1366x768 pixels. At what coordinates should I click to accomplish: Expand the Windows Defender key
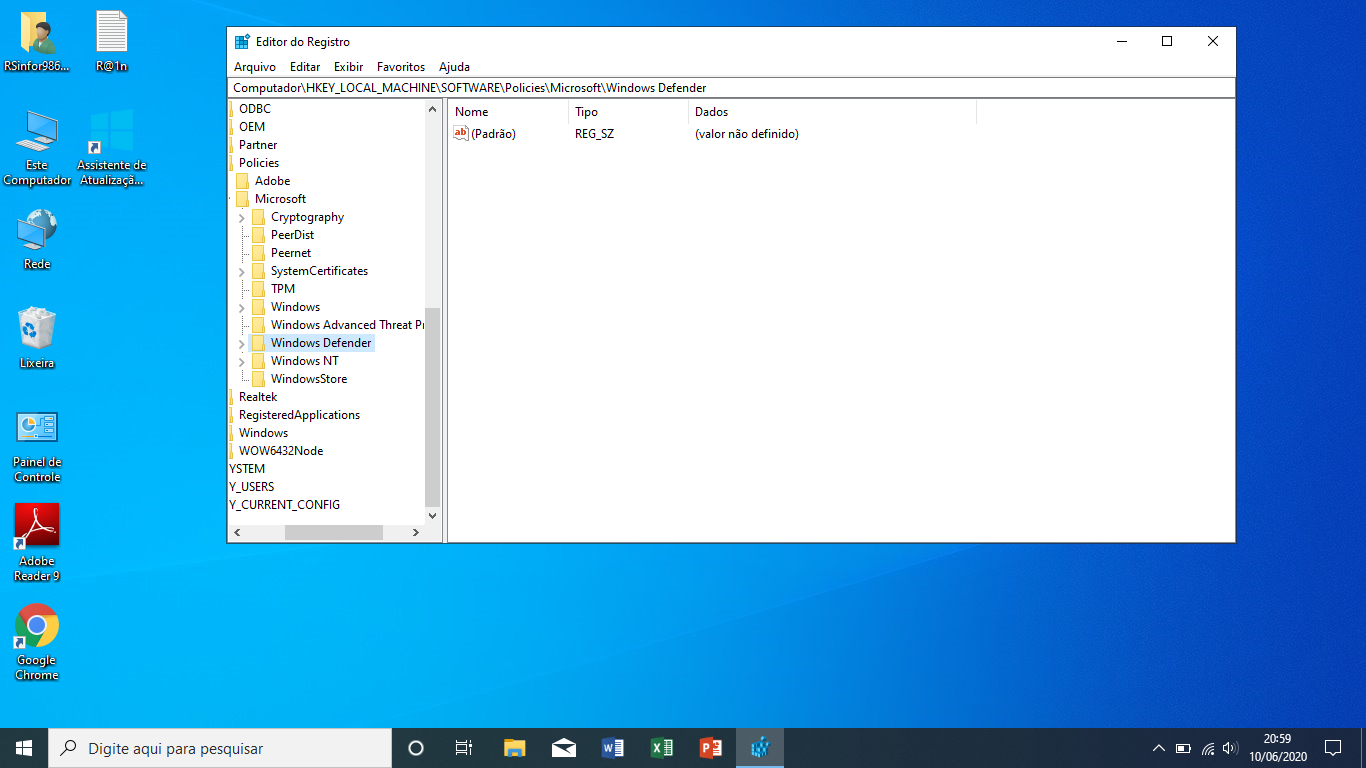[x=242, y=344]
